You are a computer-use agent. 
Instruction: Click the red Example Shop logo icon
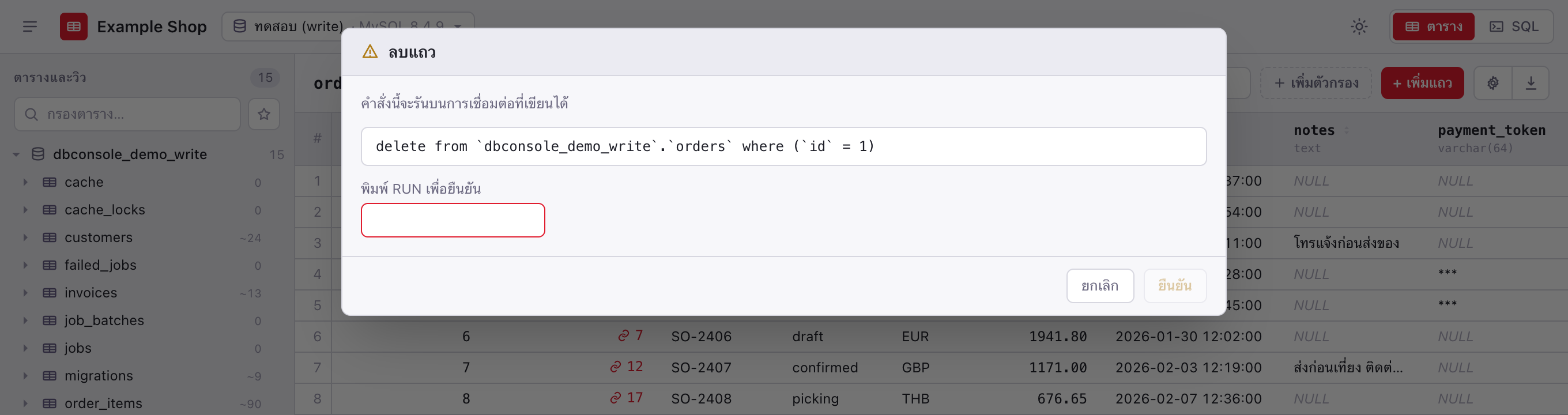[x=74, y=26]
